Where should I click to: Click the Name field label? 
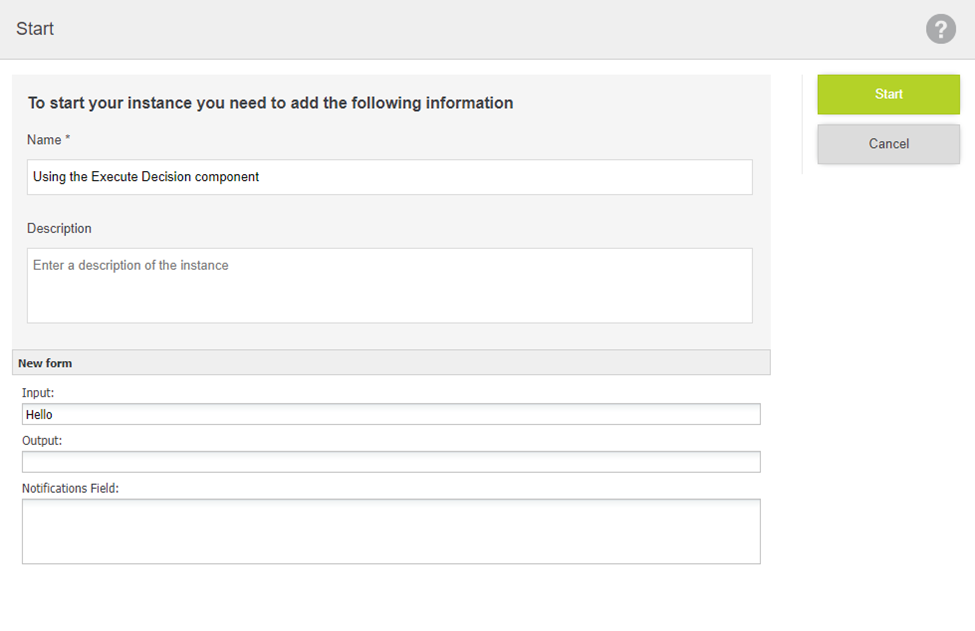pos(44,140)
